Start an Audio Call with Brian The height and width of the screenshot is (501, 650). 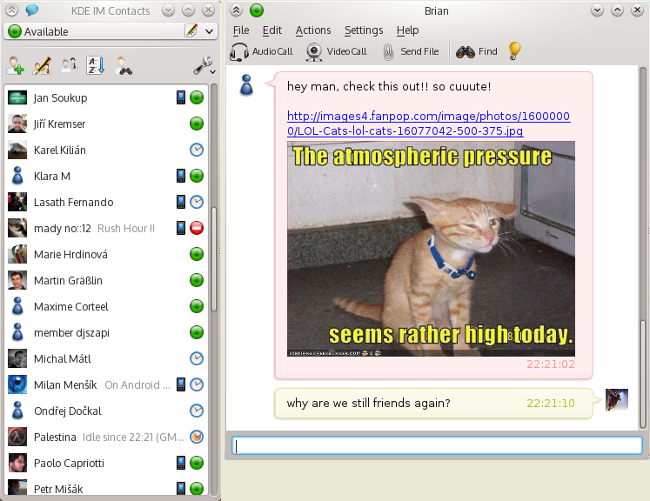point(261,51)
